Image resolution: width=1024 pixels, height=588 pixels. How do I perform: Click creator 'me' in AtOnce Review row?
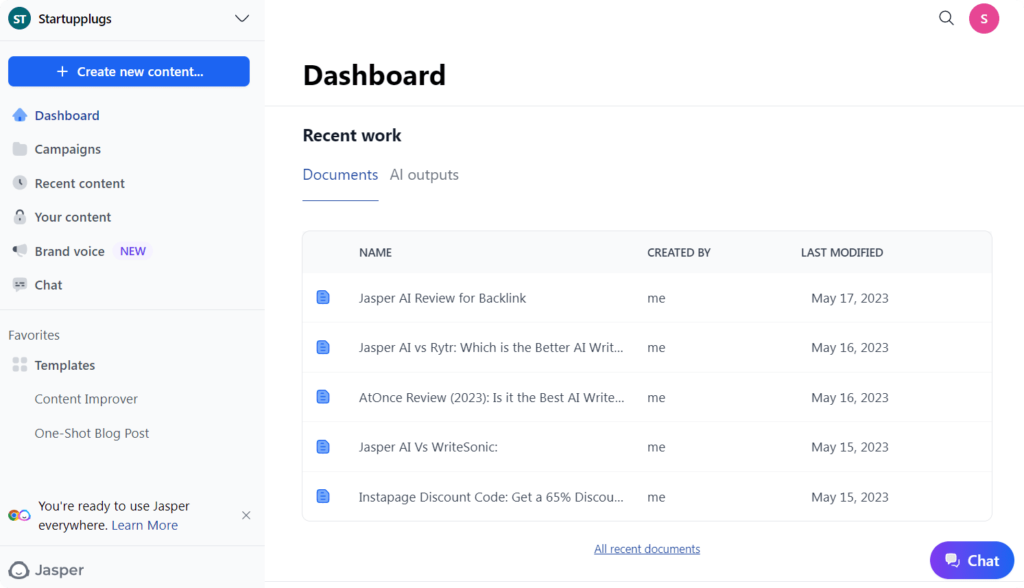(x=656, y=397)
